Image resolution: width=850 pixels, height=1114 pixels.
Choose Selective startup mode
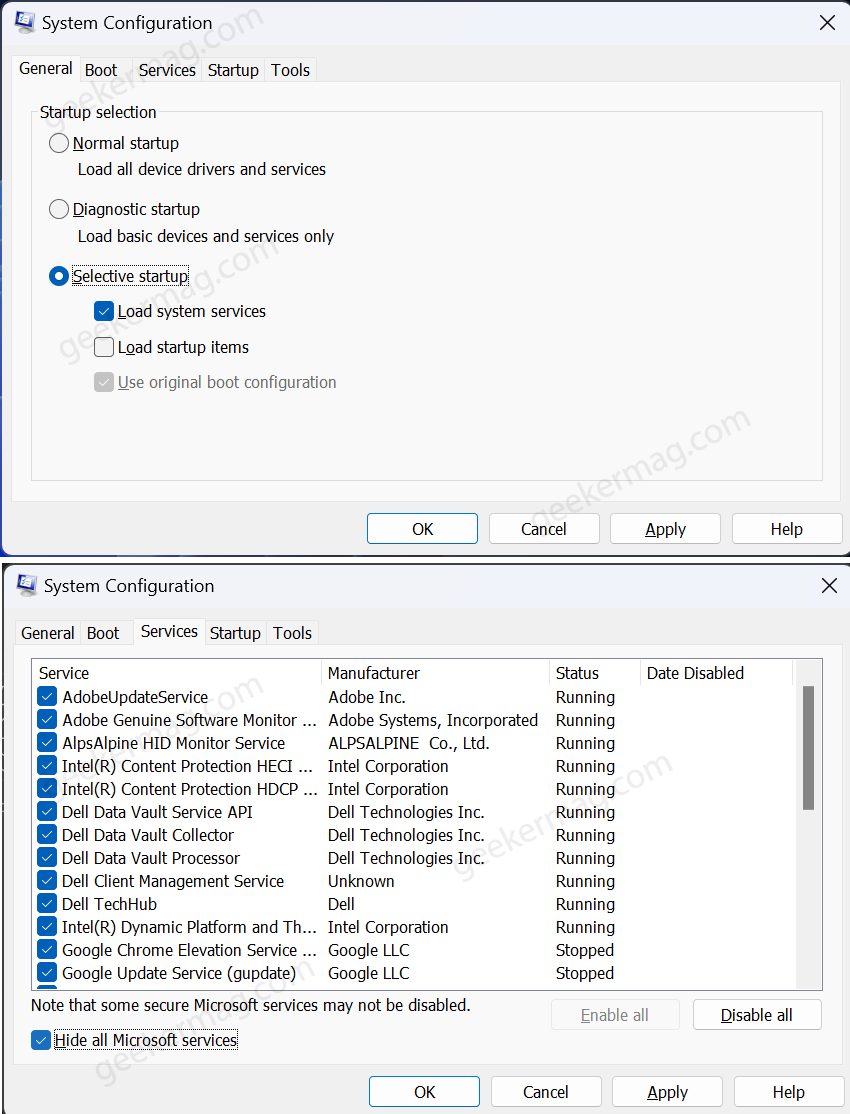pos(58,276)
